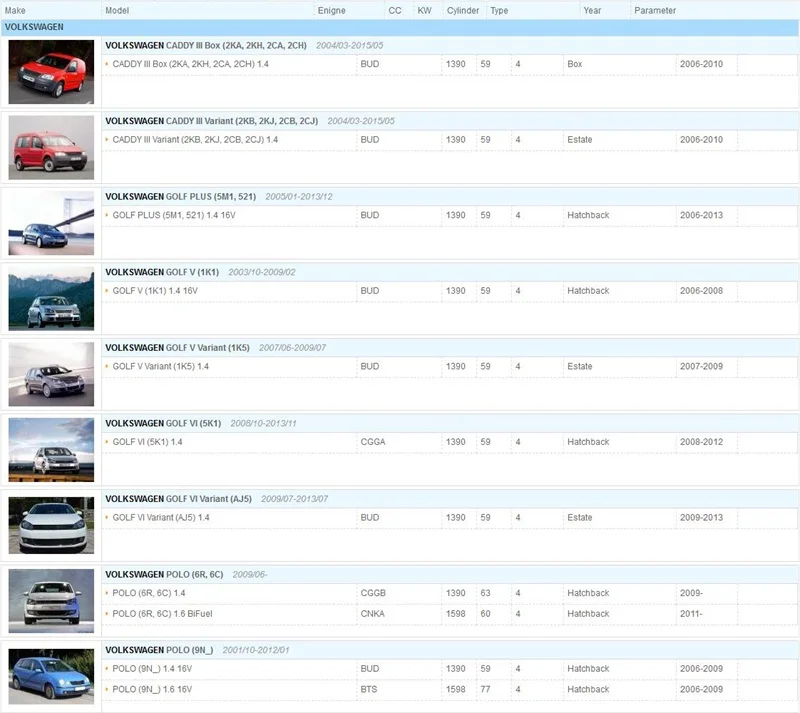Select the POLO (6R, 6C) 1.4 row
Screen dimensions: 800x713
(449, 593)
